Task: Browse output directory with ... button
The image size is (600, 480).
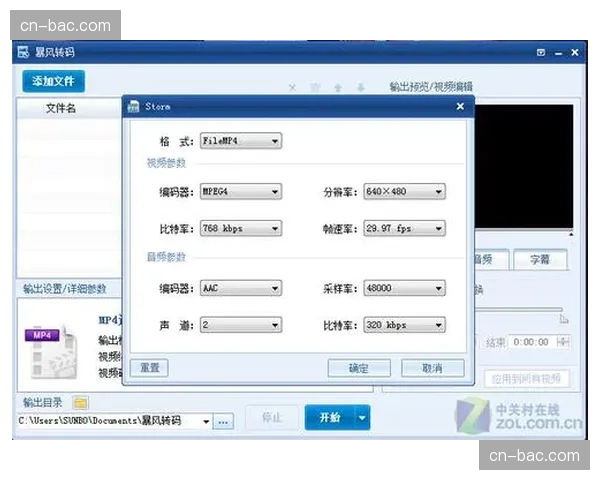Action: pos(223,422)
